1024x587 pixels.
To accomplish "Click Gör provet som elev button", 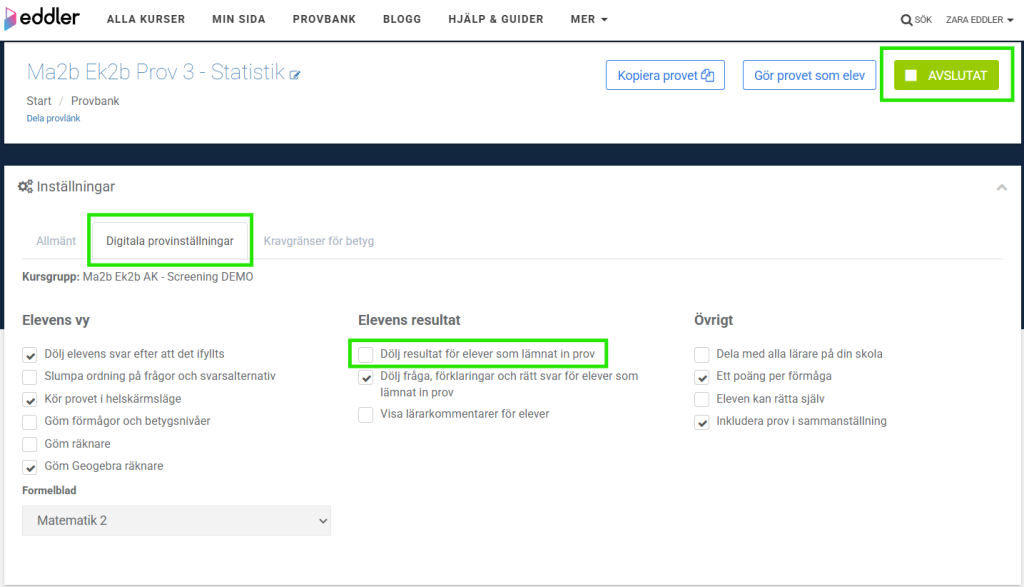I will pos(809,75).
